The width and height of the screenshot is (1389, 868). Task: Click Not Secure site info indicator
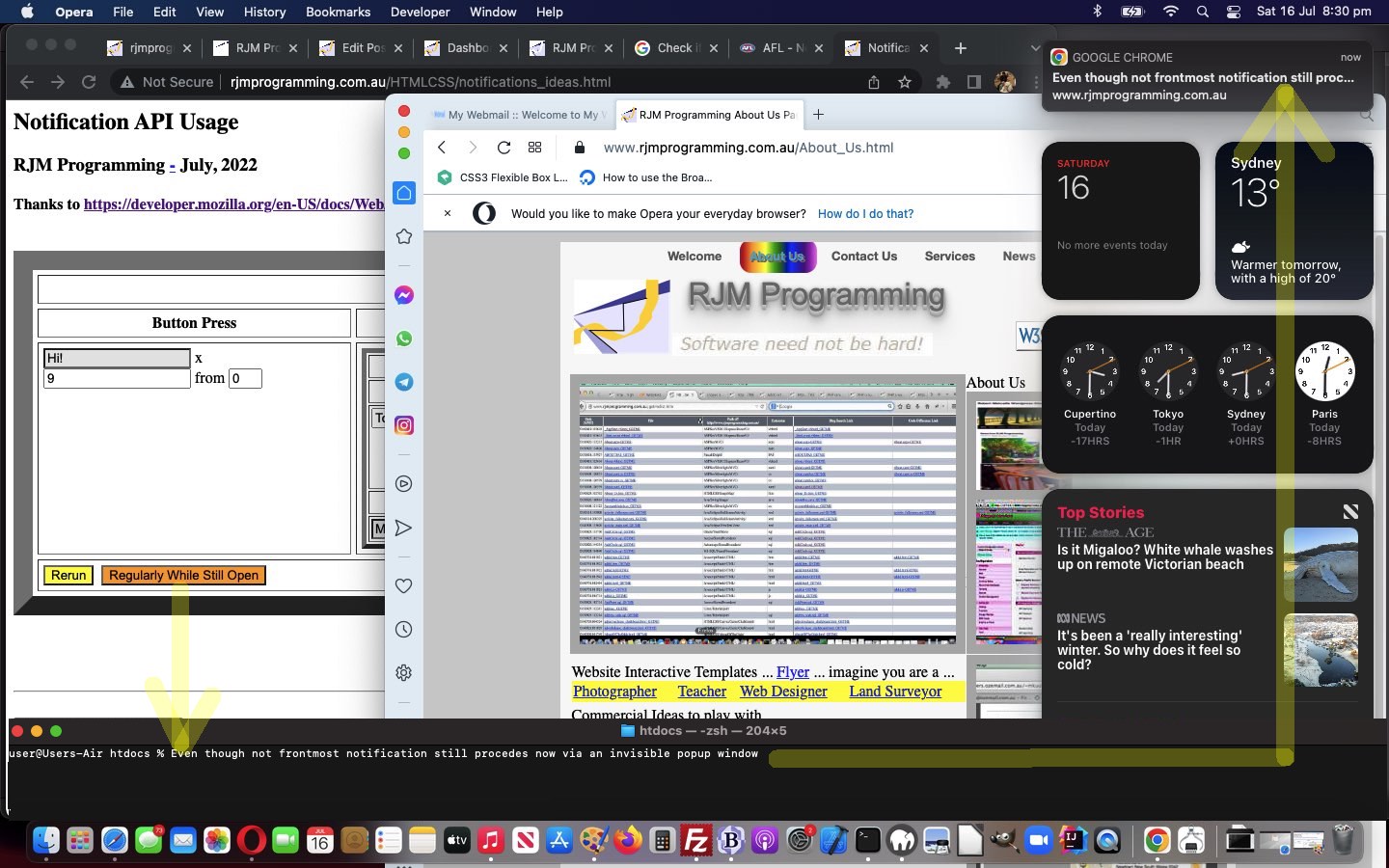tap(167, 82)
